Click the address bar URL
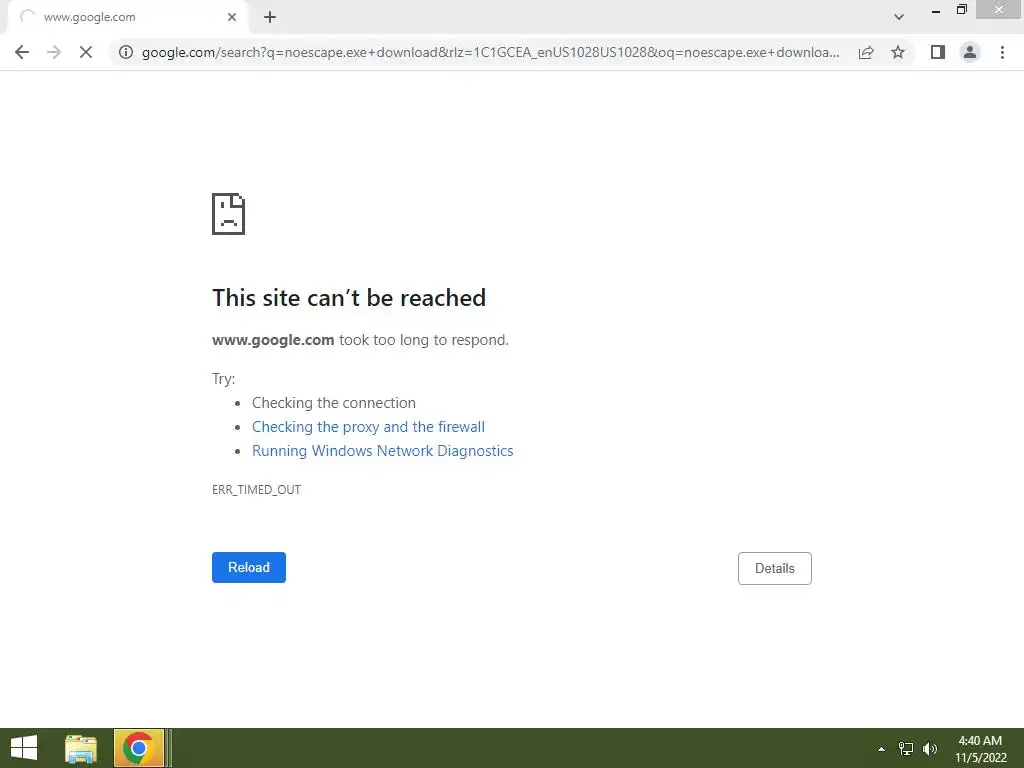The image size is (1024, 768). point(490,52)
